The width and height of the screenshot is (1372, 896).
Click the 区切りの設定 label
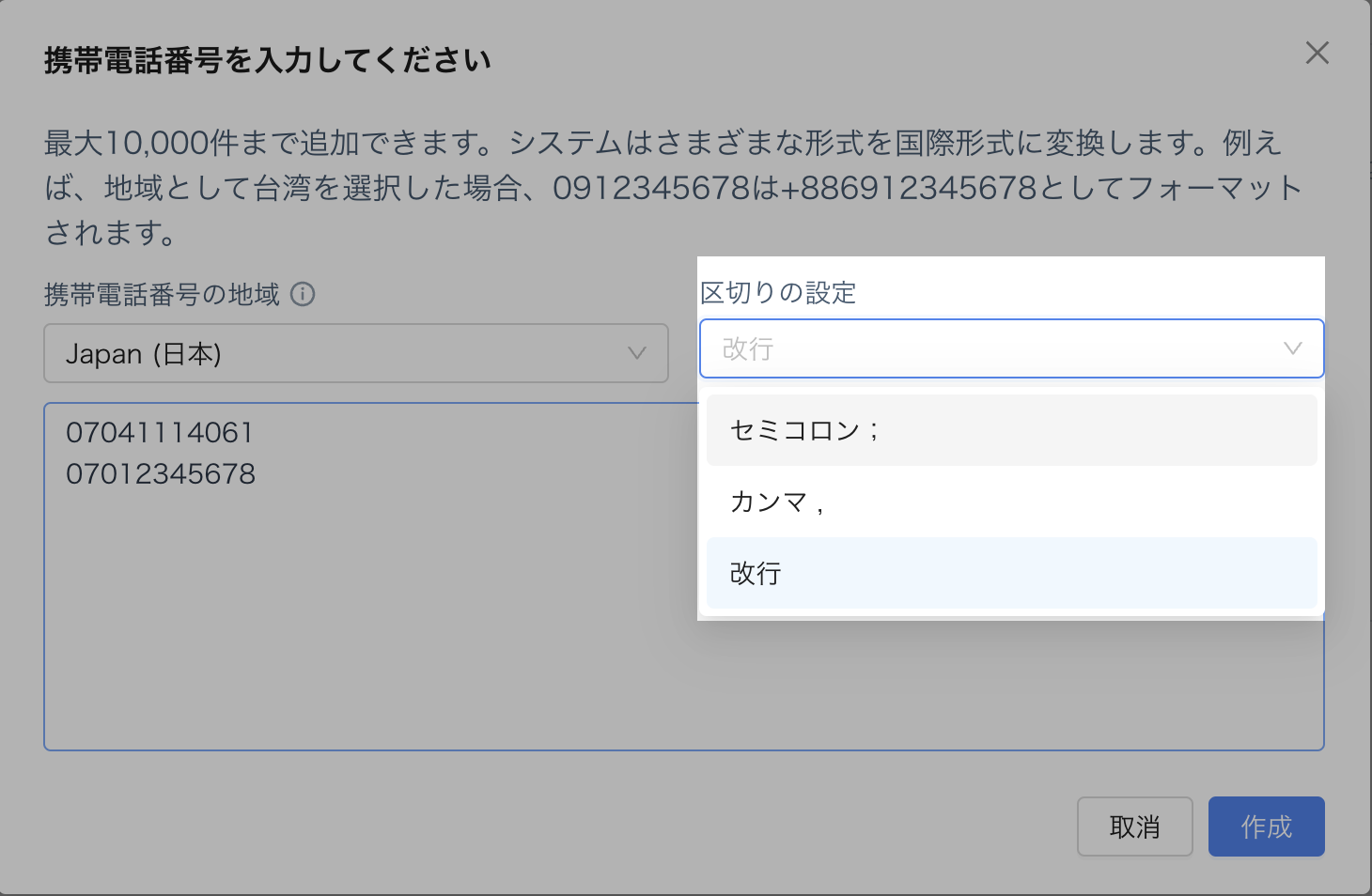778,293
